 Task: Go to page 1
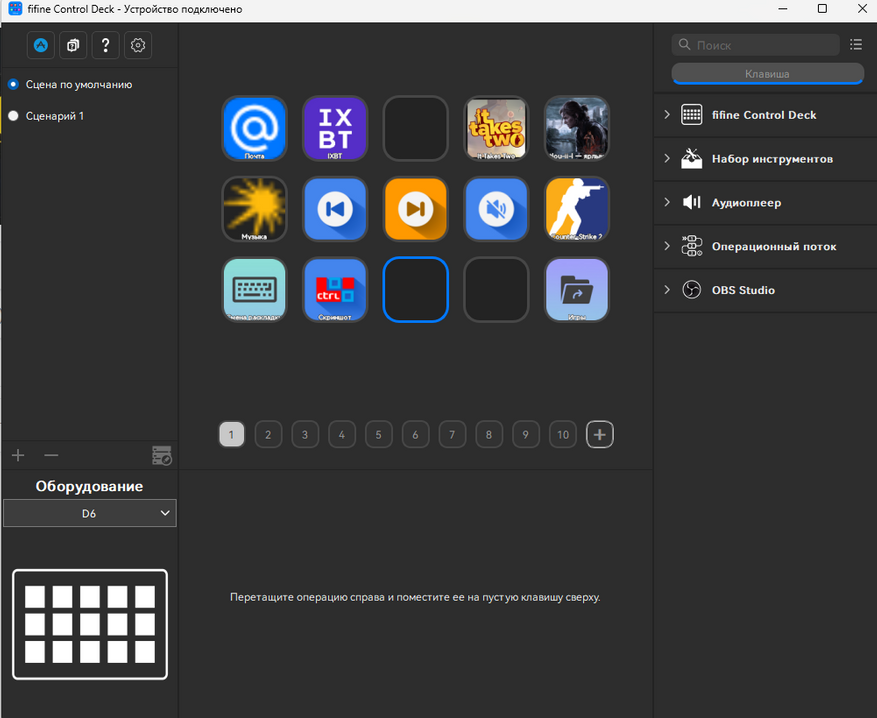pos(232,434)
